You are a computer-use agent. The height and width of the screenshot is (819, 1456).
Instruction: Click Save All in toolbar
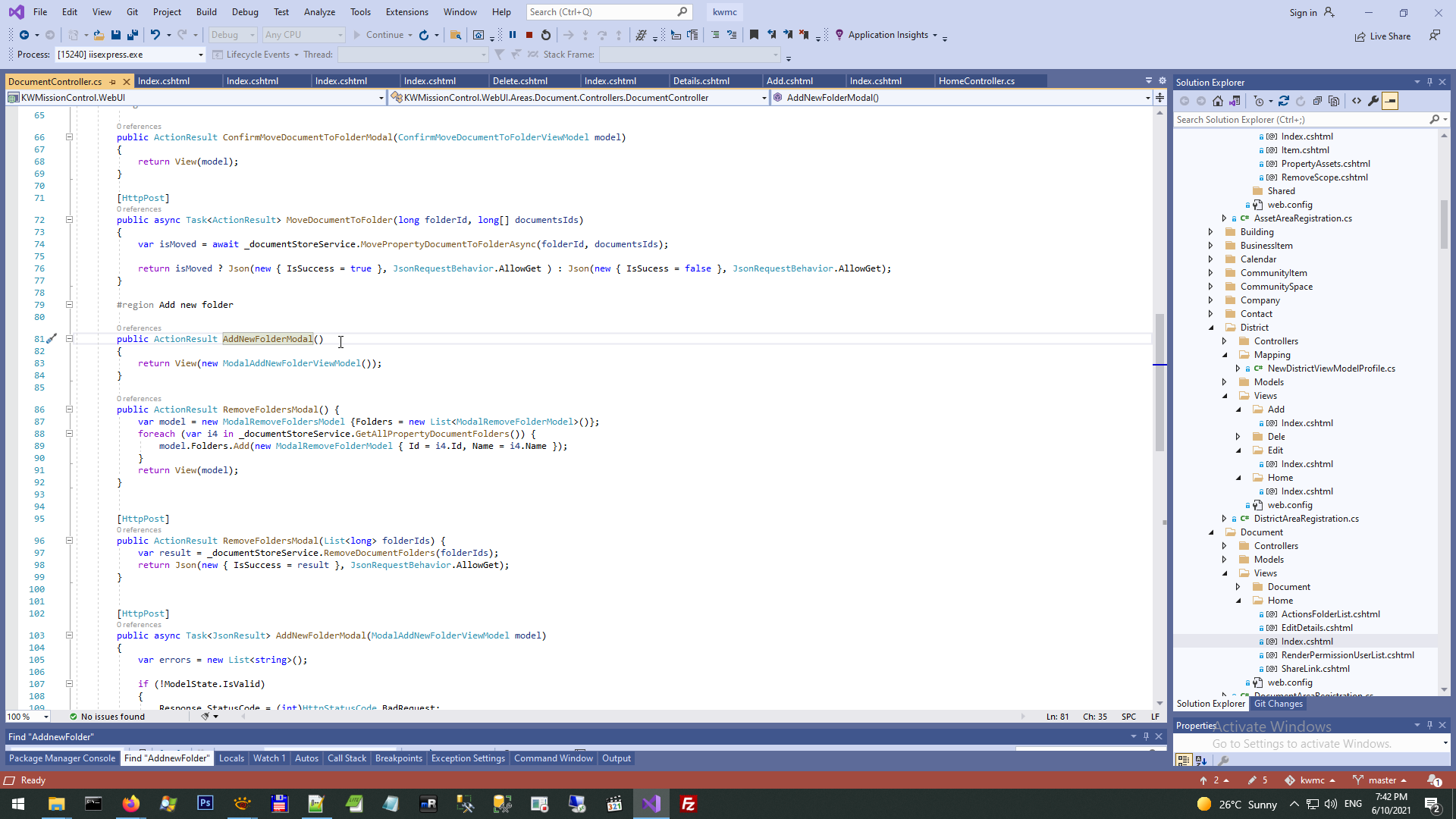[133, 35]
